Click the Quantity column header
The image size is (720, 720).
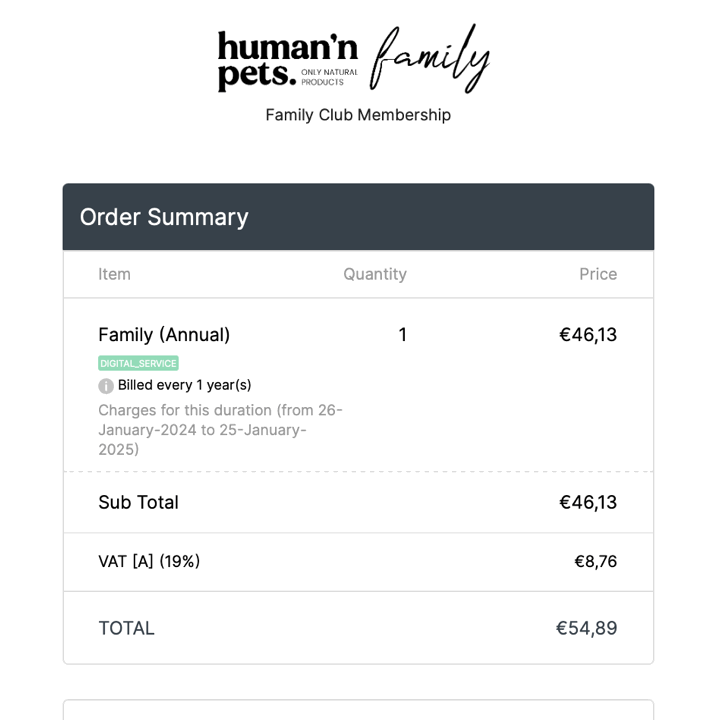coord(375,274)
